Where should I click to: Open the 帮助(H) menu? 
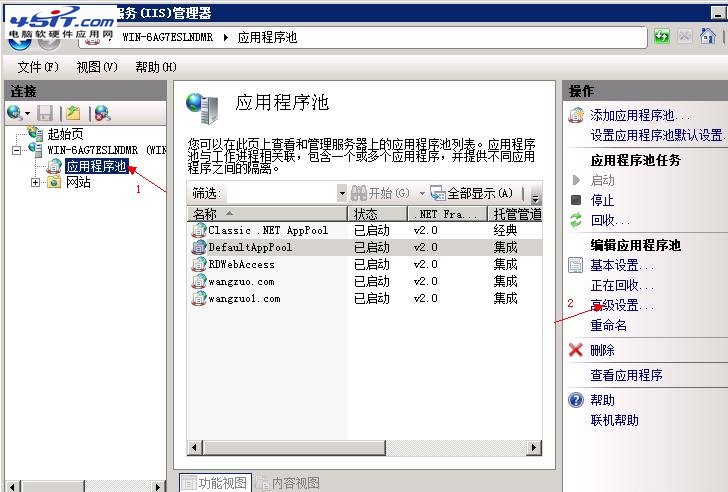[156, 67]
